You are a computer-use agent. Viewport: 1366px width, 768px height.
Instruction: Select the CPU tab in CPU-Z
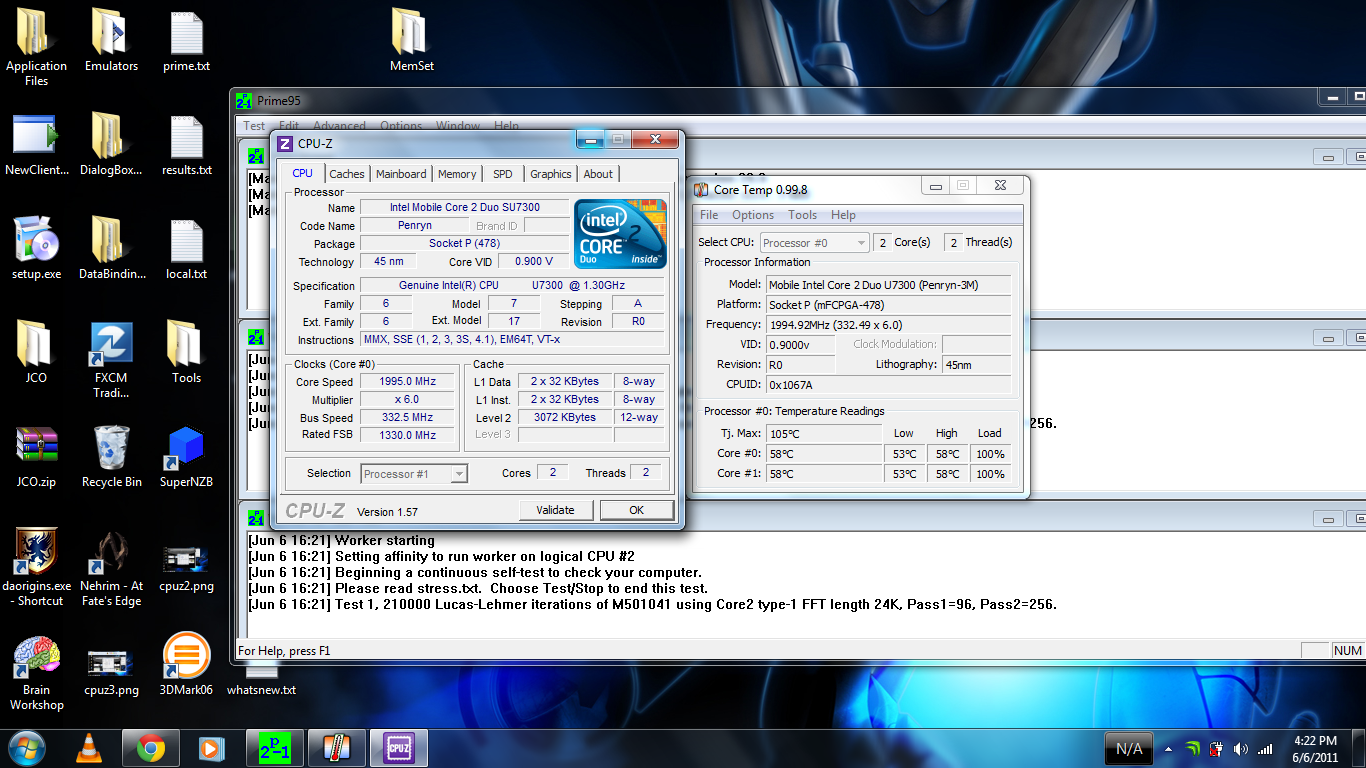[302, 173]
